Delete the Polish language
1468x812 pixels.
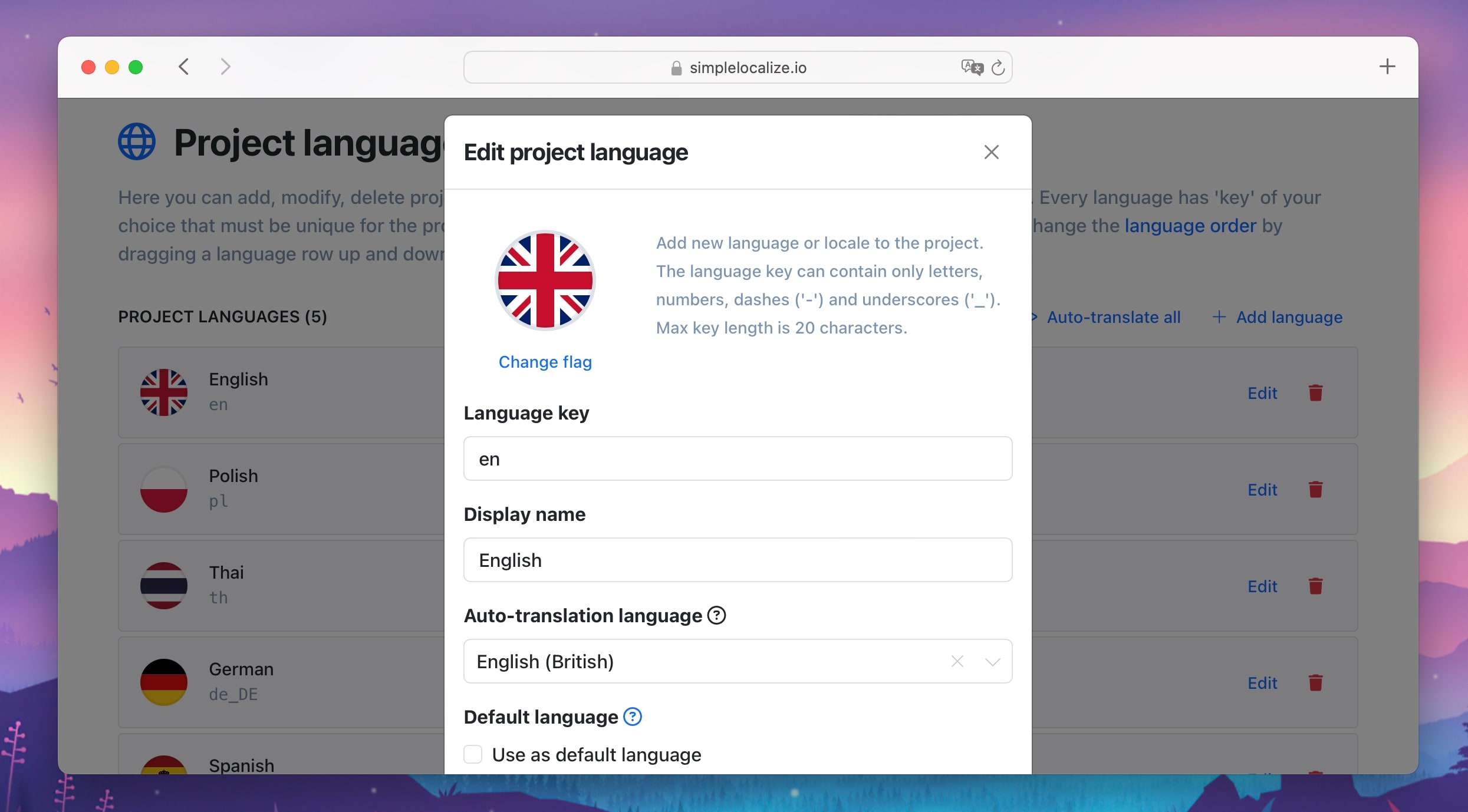click(x=1315, y=489)
